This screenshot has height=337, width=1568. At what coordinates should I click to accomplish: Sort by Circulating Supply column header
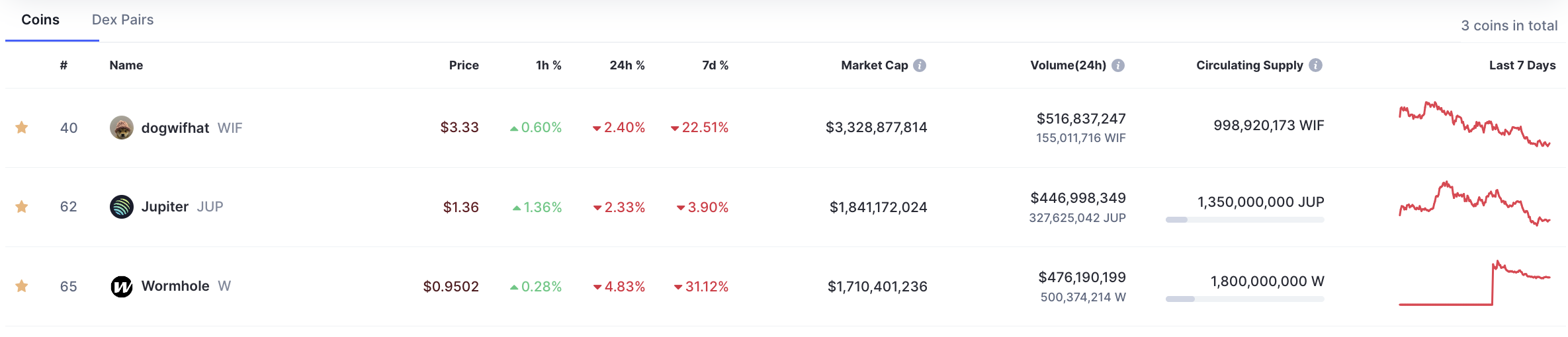(x=1250, y=65)
